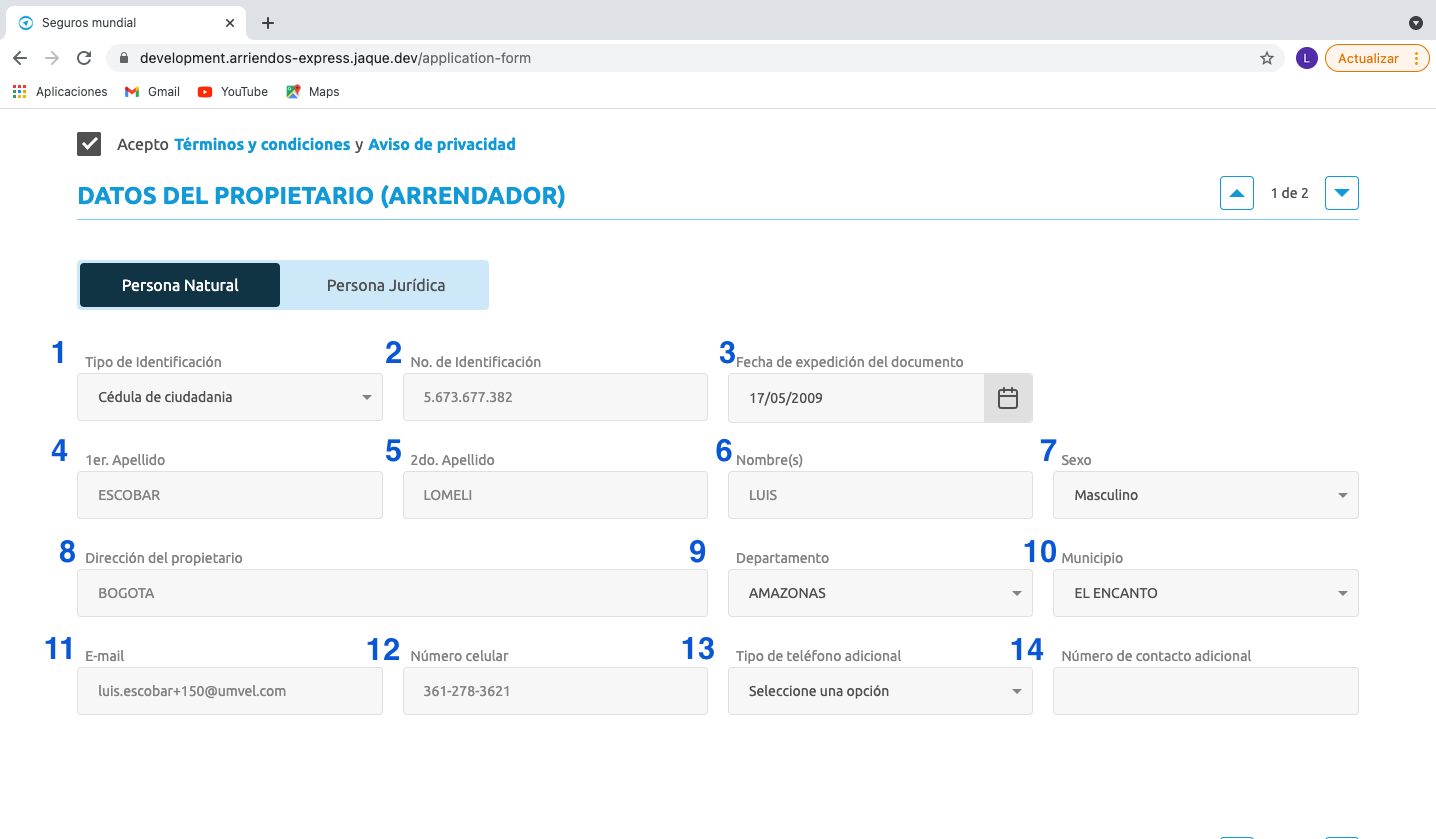Click the Actualizar button in Chrome
1436x839 pixels.
[1376, 58]
